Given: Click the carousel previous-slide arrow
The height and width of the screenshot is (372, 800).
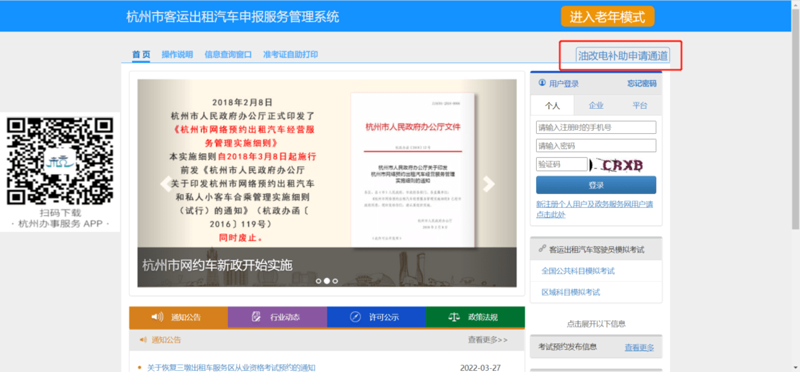Looking at the screenshot, I should click(x=166, y=184).
